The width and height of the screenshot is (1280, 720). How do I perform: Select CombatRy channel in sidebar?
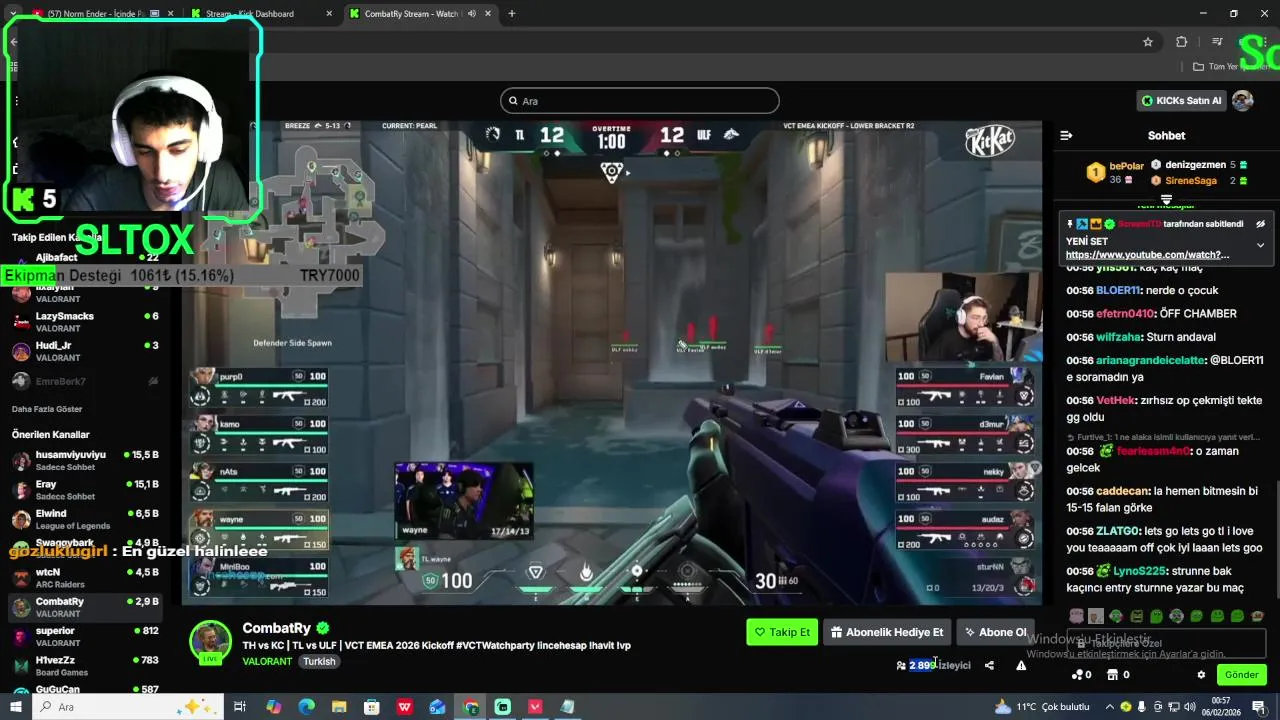point(84,607)
